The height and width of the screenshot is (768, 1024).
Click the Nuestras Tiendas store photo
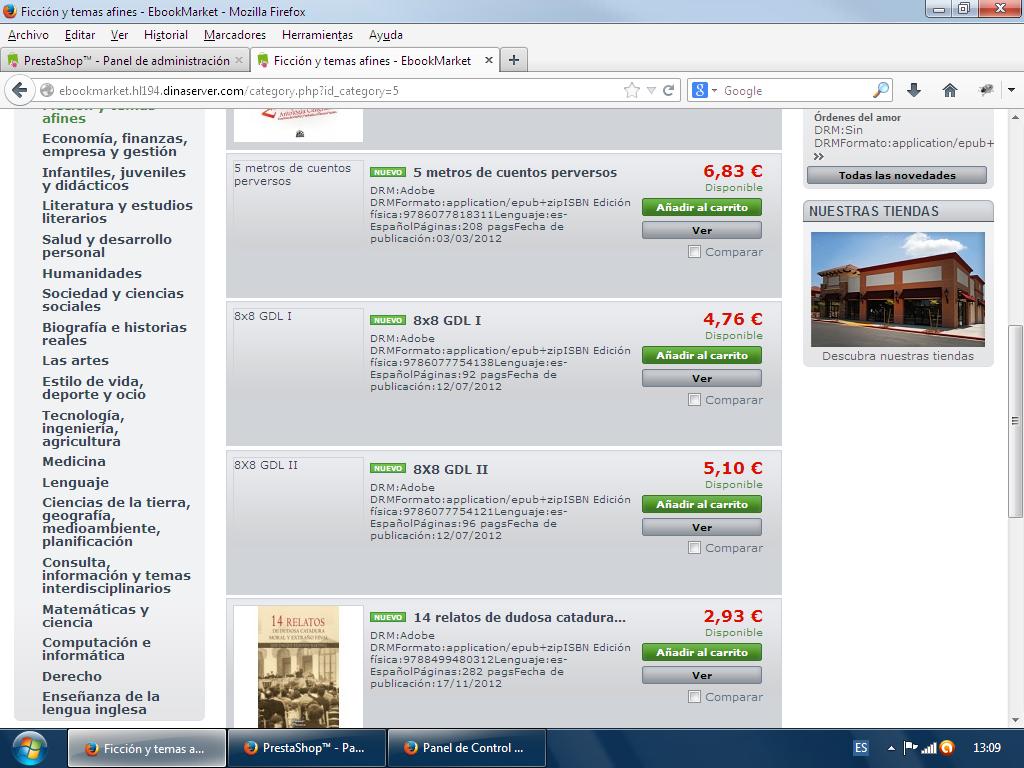pyautogui.click(x=897, y=289)
